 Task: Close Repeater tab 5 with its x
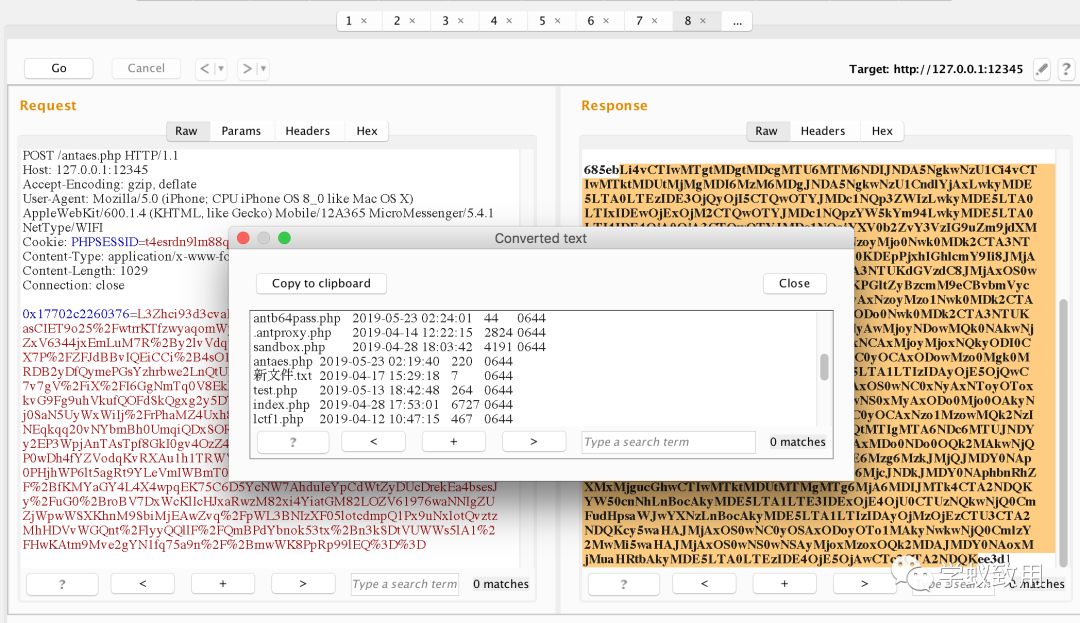point(557,21)
